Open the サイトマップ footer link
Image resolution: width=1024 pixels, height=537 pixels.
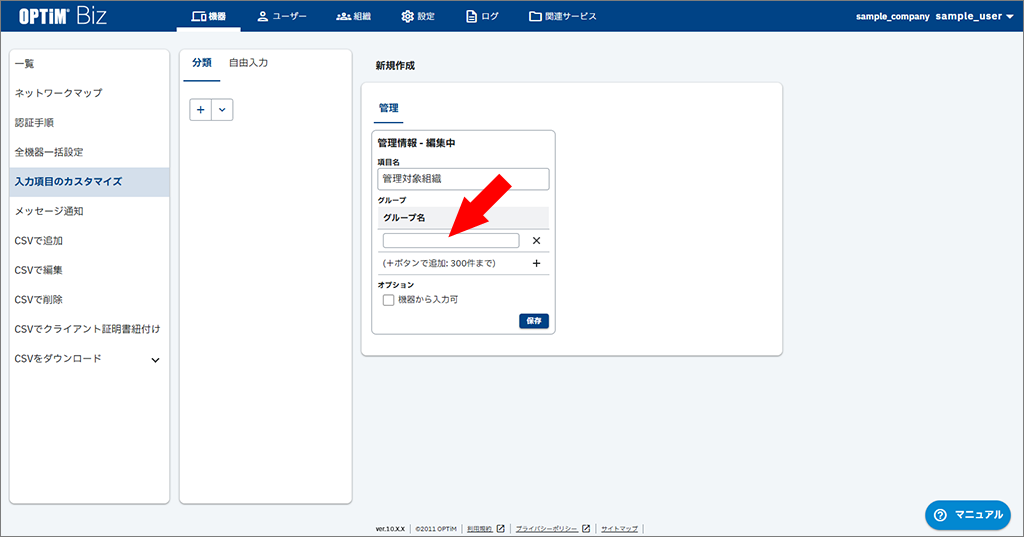point(619,529)
